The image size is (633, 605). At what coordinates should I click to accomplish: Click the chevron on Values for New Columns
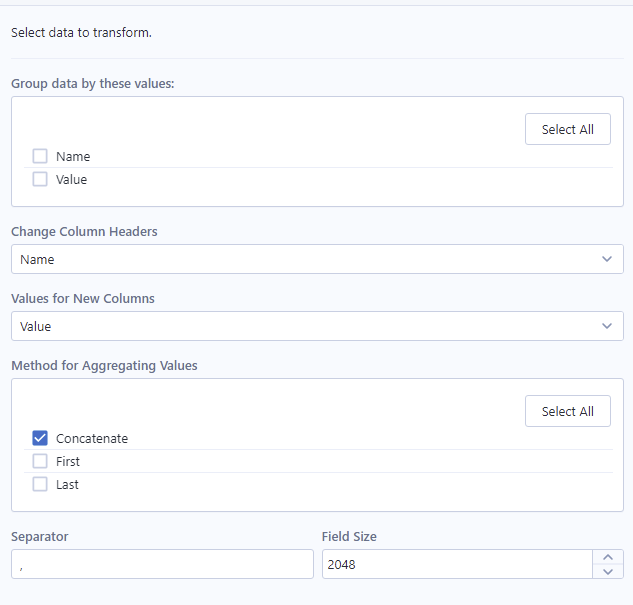(607, 326)
